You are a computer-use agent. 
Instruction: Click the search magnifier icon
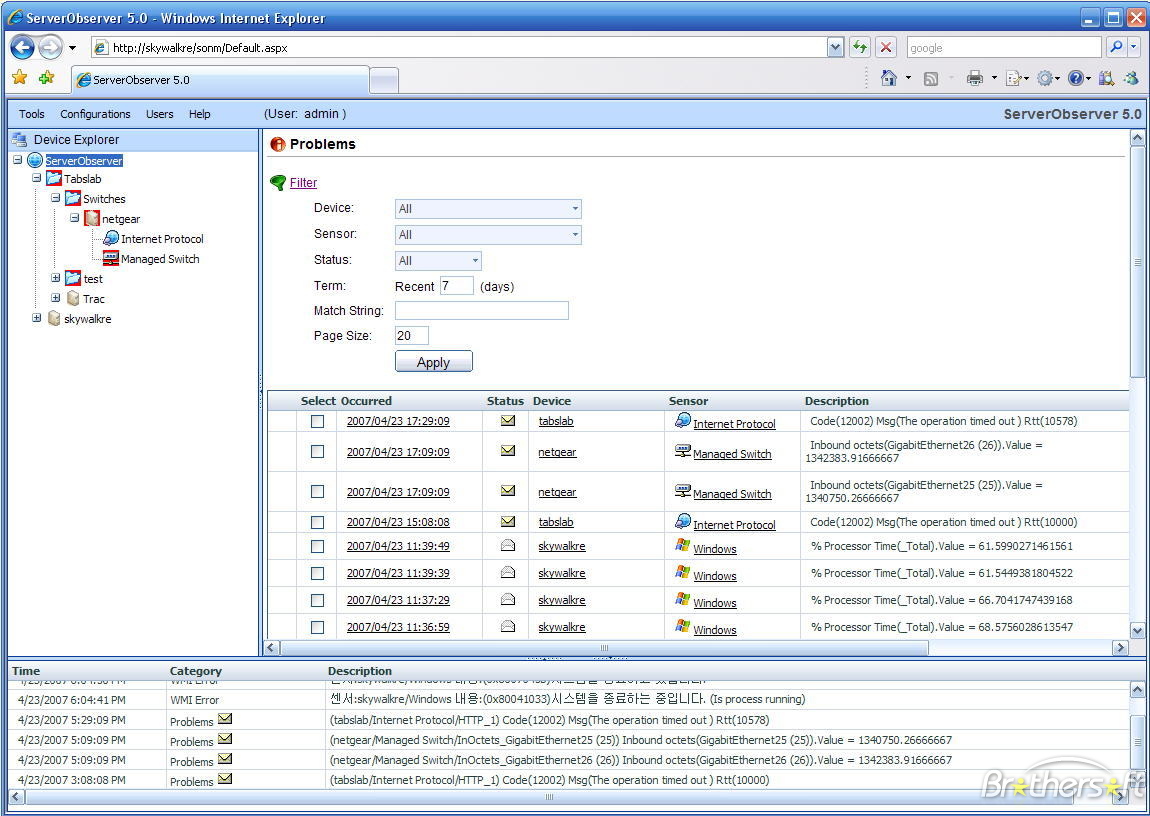[x=1116, y=48]
